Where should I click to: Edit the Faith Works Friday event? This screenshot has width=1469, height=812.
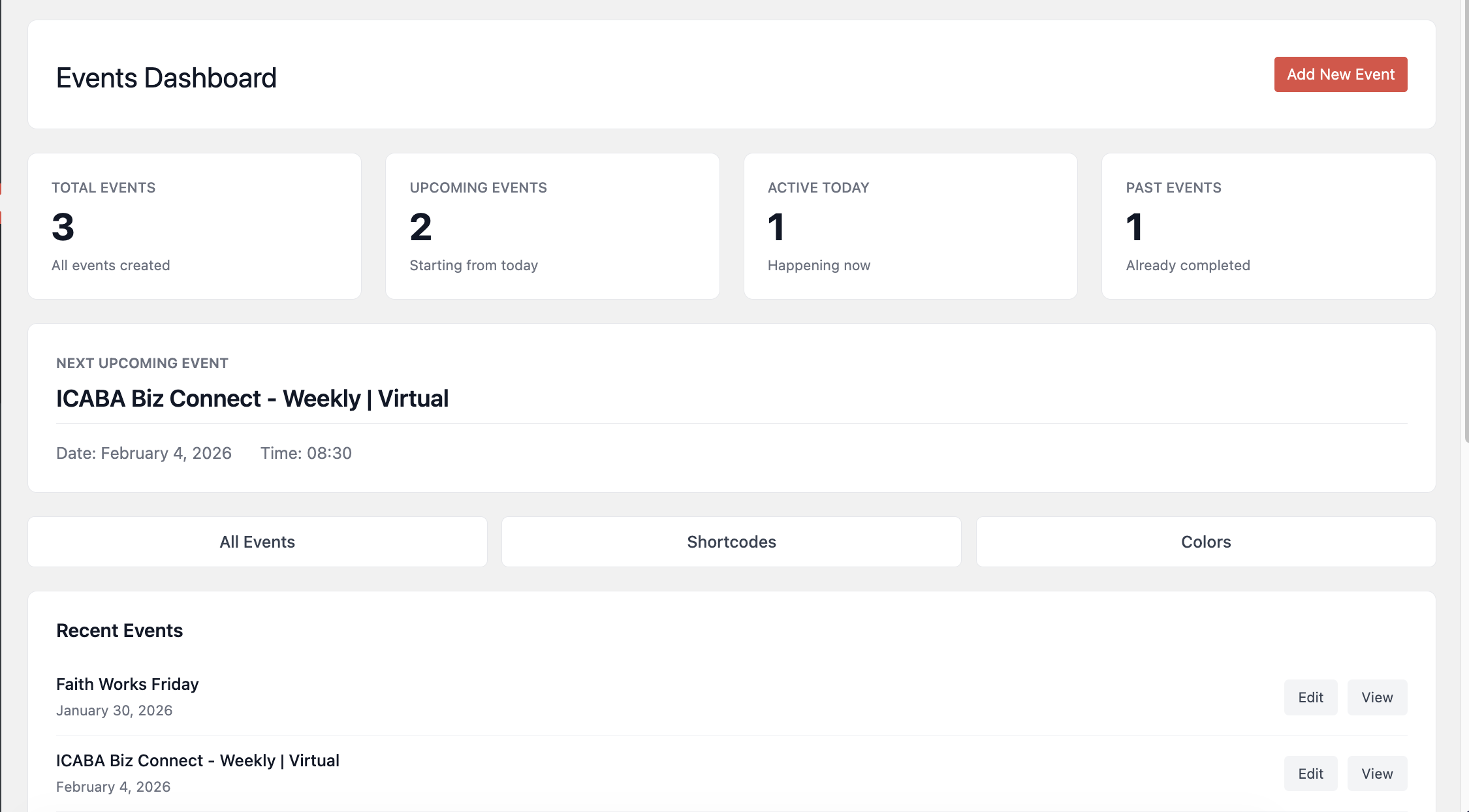1310,697
